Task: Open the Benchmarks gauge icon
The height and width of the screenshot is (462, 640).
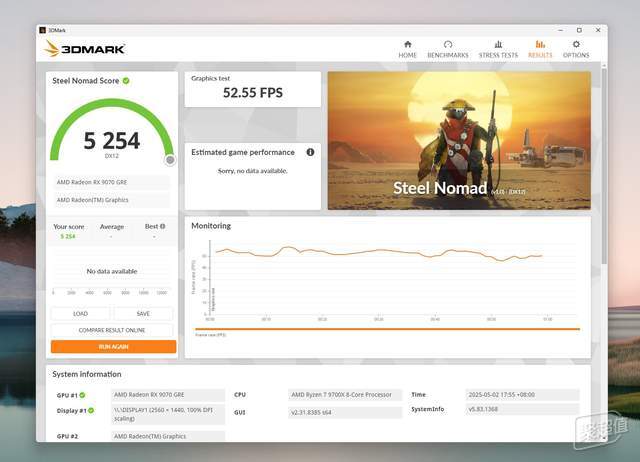Action: (448, 44)
